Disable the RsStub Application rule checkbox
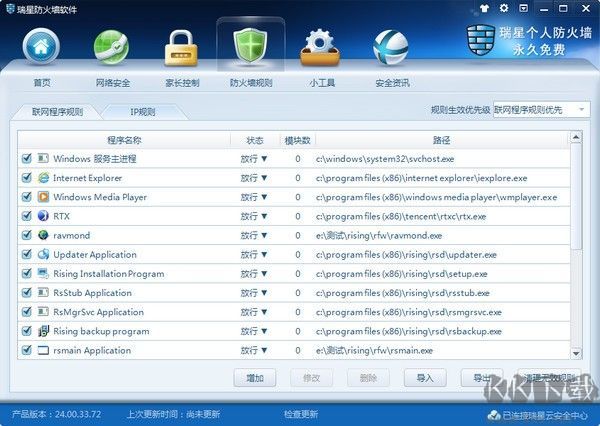Image resolution: width=600 pixels, height=426 pixels. (26, 292)
